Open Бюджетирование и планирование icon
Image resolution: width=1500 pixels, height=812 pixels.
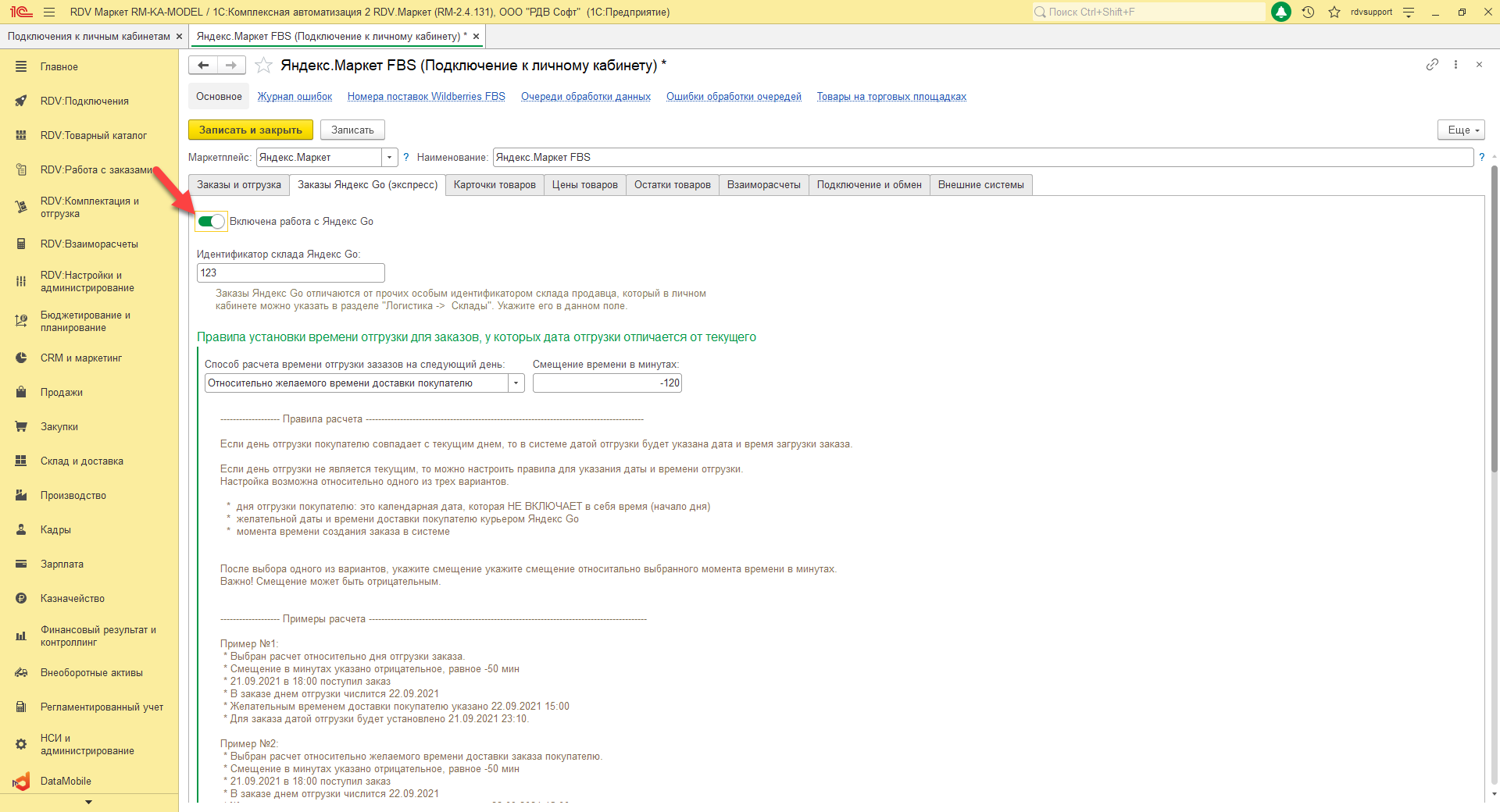click(x=21, y=321)
